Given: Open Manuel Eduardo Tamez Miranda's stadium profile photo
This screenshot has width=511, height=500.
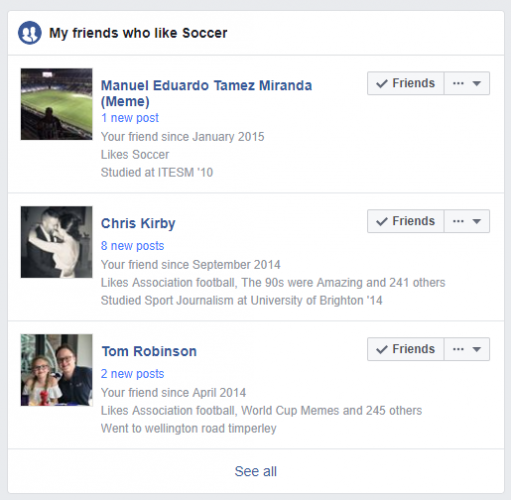Looking at the screenshot, I should coord(57,104).
